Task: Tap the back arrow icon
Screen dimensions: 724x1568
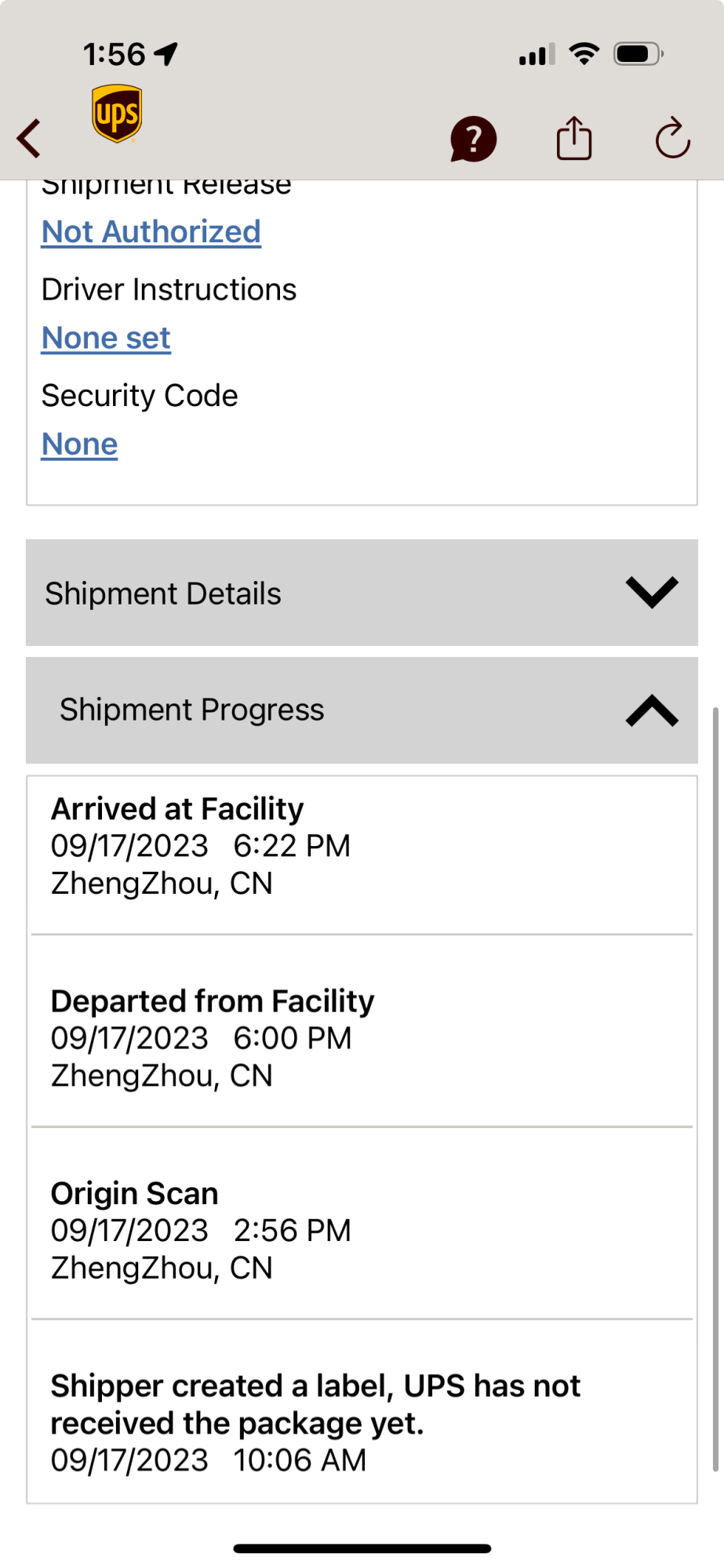Action: tap(29, 139)
